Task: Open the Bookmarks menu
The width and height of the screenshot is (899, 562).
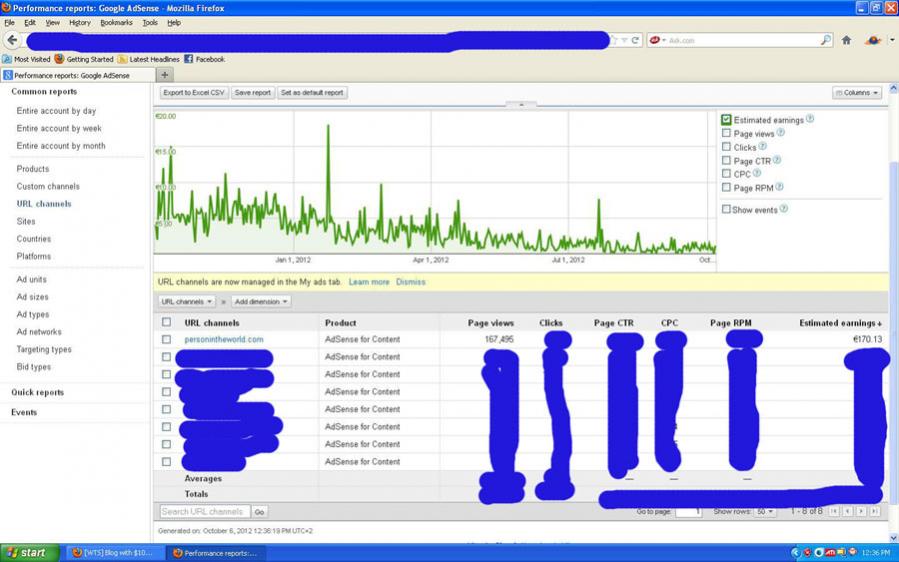Action: (116, 23)
